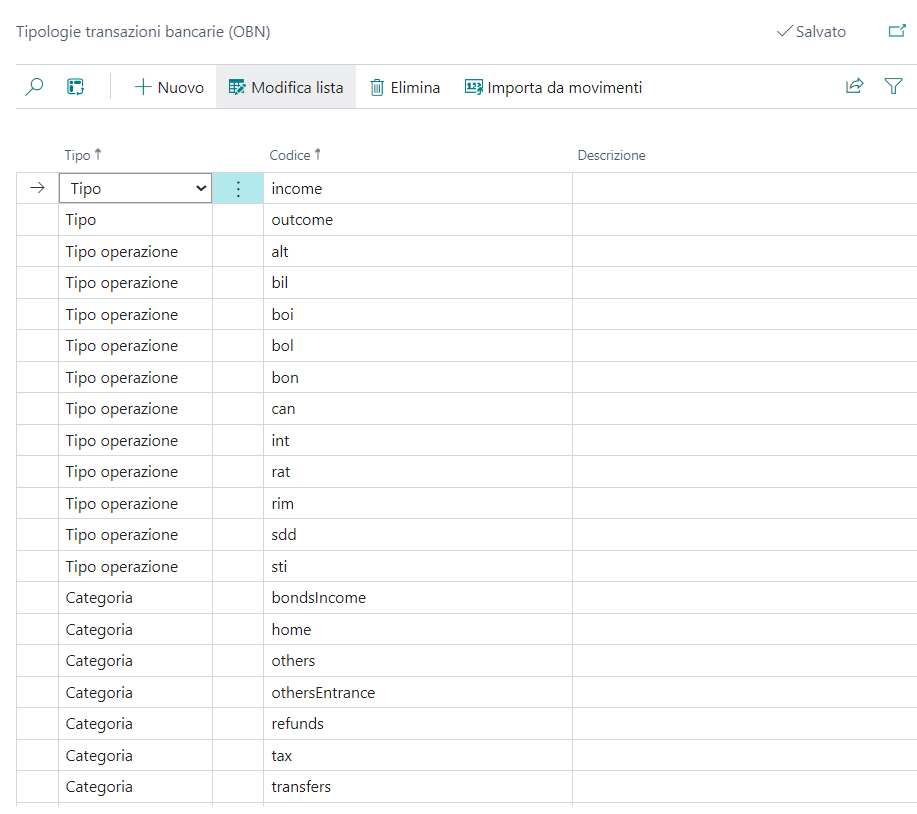Sort by the Tipo column header
This screenshot has width=917, height=814.
pyautogui.click(x=82, y=155)
